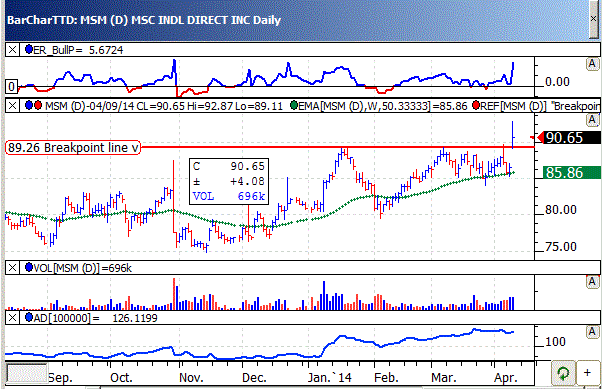Toggle auto-scale A in the volume pane
Image resolution: width=602 pixels, height=389 pixels.
[x=592, y=282]
